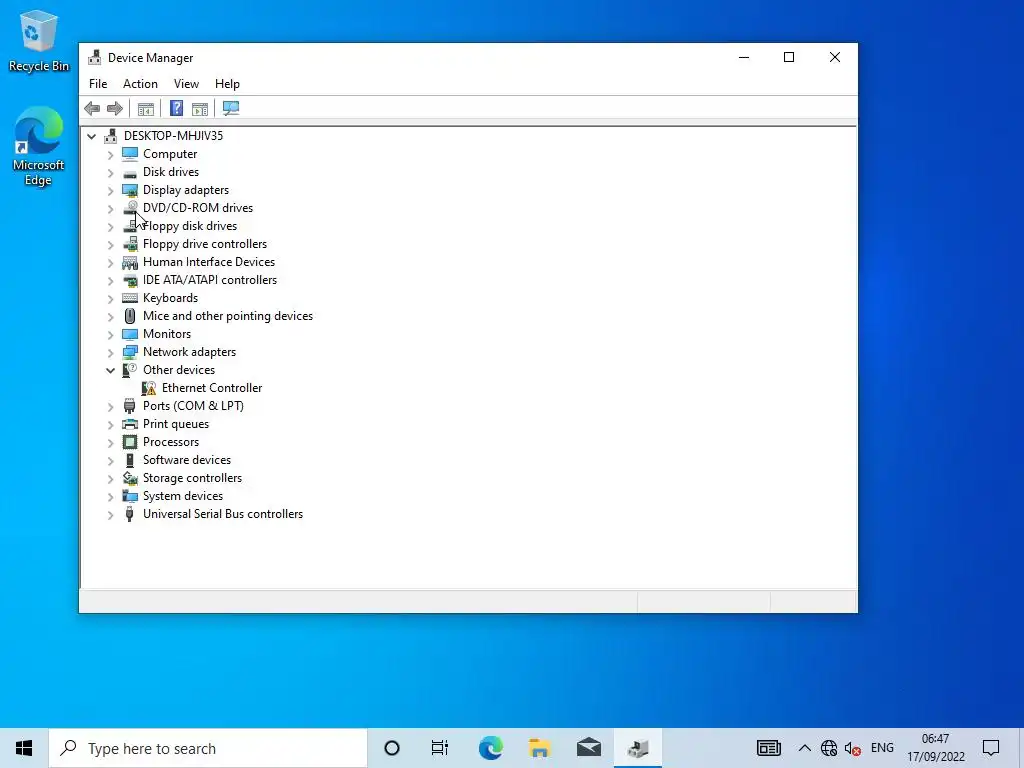The width and height of the screenshot is (1024, 768).
Task: Collapse the DESKTOP-MHJIV35 root node
Action: point(91,136)
